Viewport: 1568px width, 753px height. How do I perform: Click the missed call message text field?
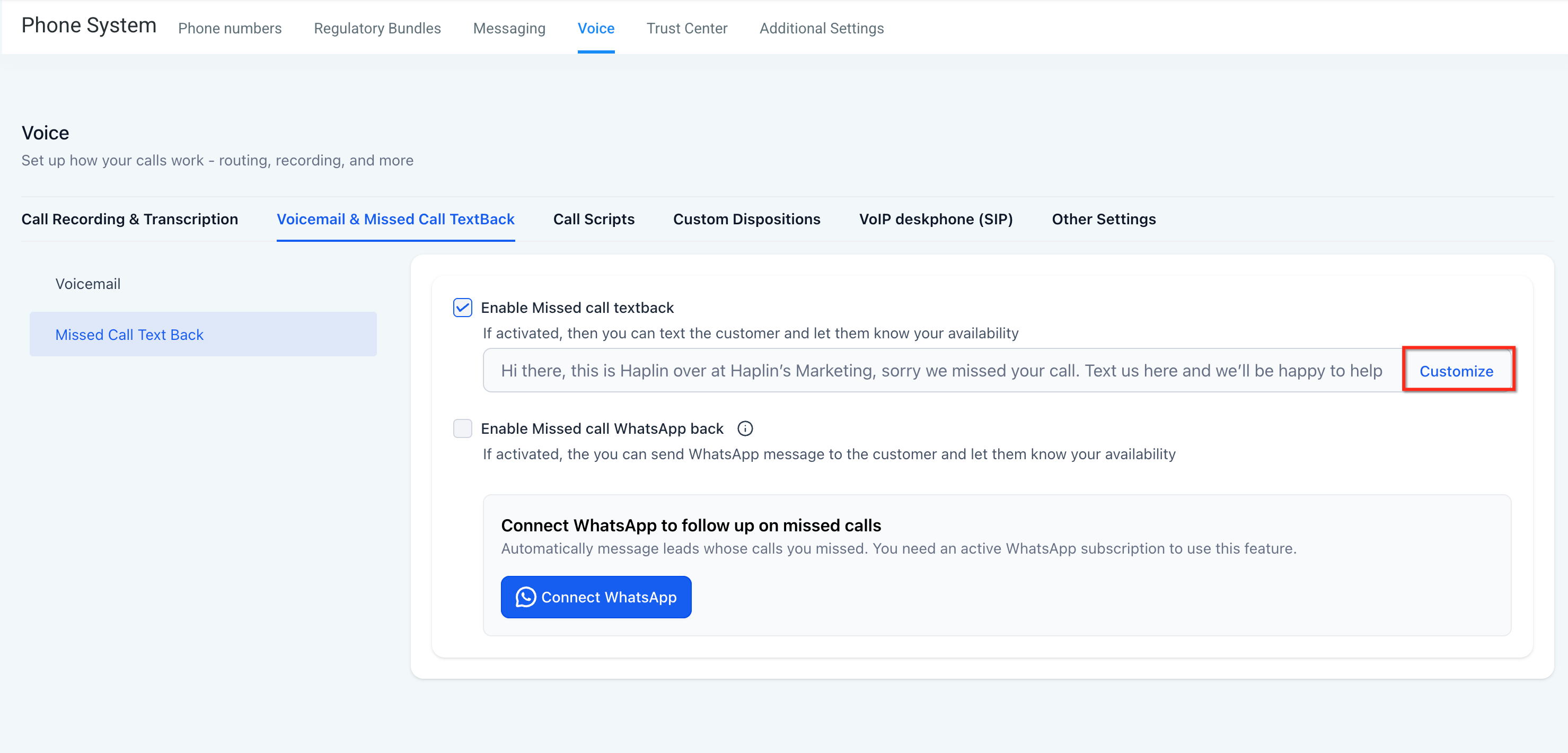pos(940,371)
